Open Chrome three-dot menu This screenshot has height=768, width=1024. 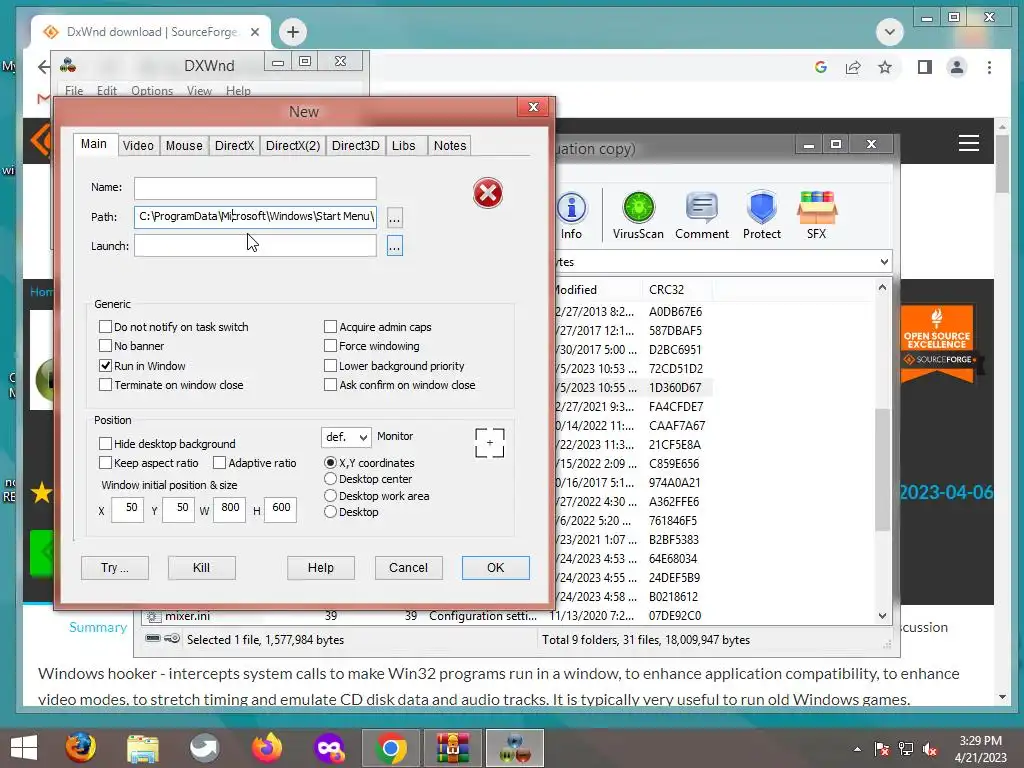(989, 67)
